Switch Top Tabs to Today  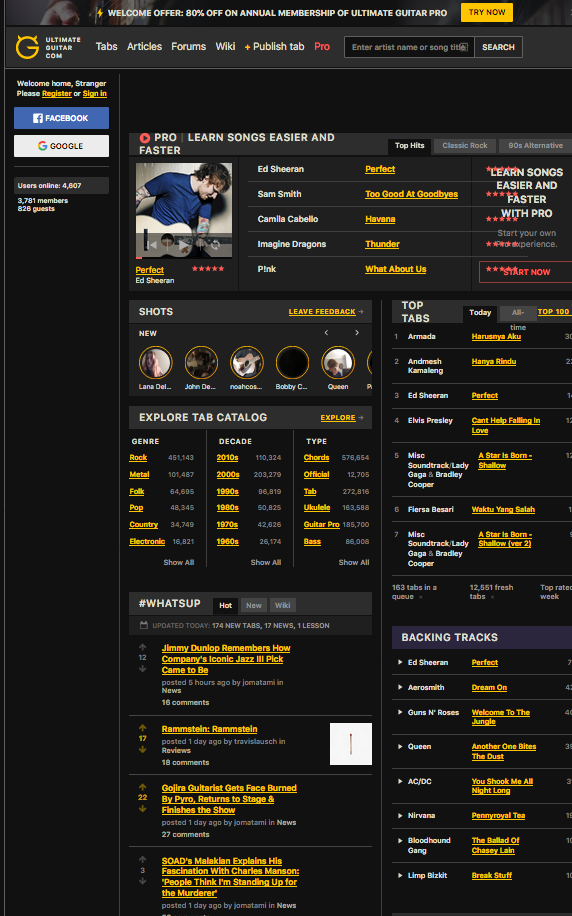coord(480,313)
